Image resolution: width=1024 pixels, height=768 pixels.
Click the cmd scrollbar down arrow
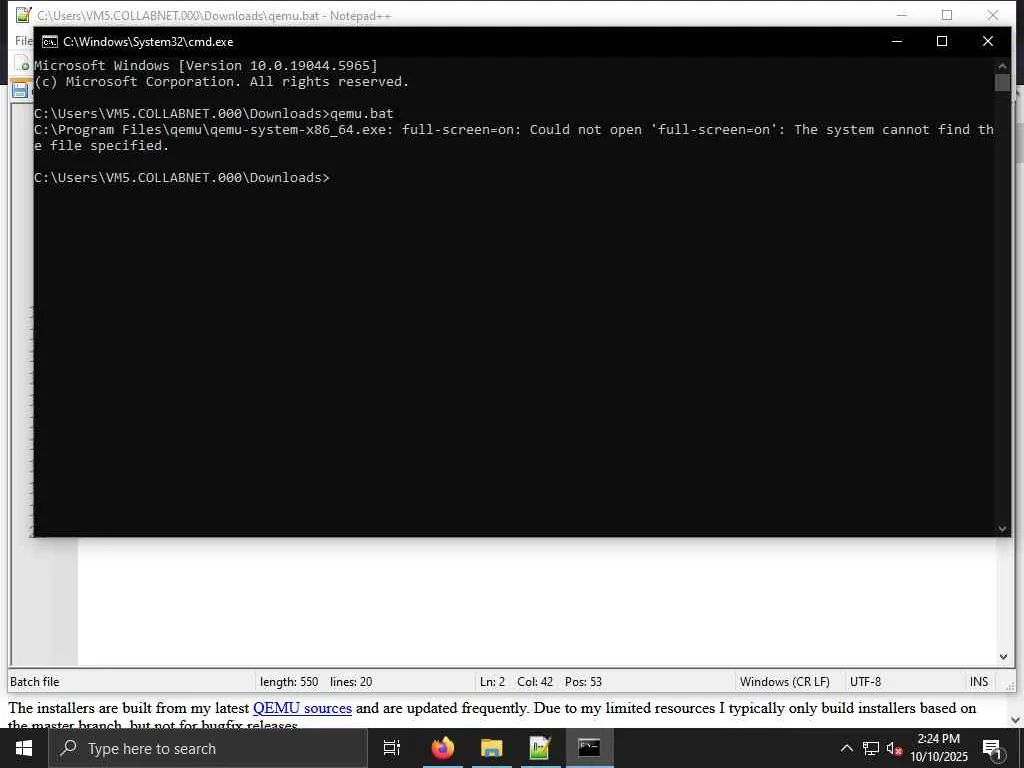(1002, 529)
